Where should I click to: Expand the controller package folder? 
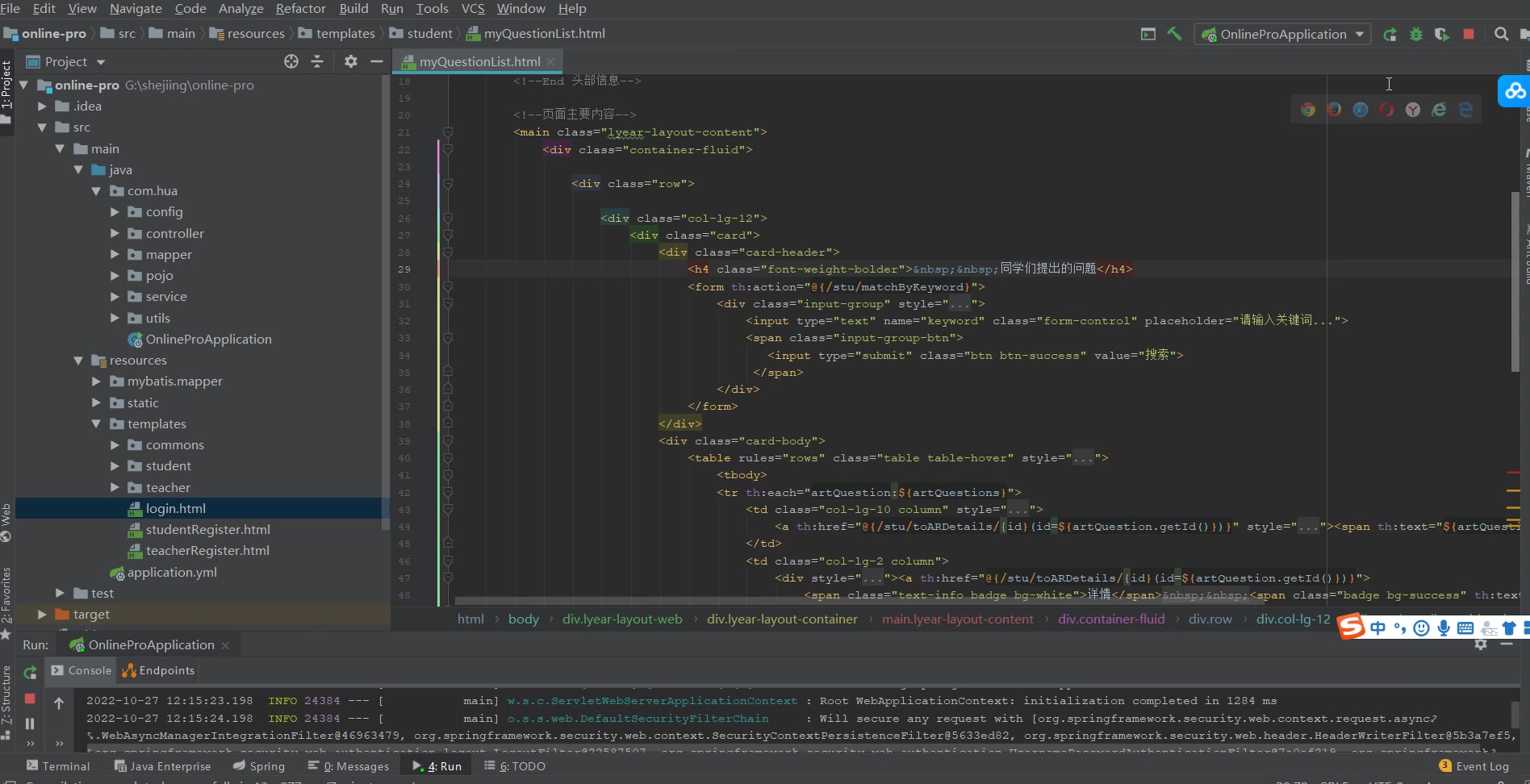[115, 233]
